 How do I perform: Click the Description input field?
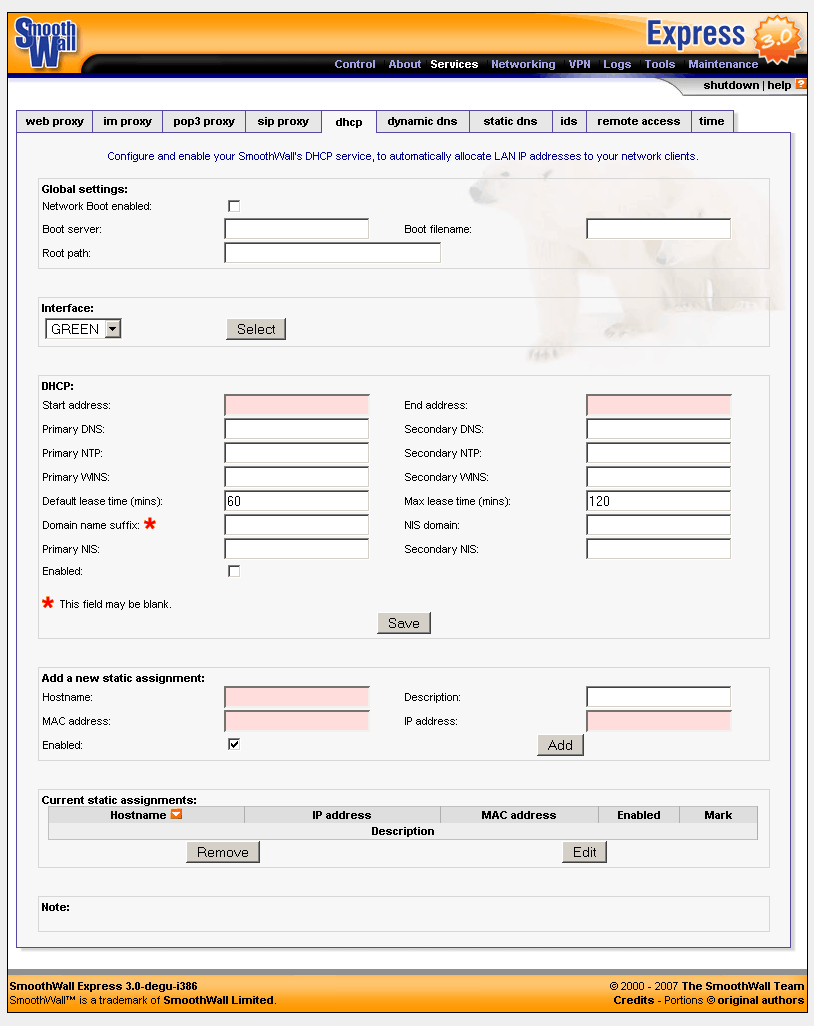[658, 697]
